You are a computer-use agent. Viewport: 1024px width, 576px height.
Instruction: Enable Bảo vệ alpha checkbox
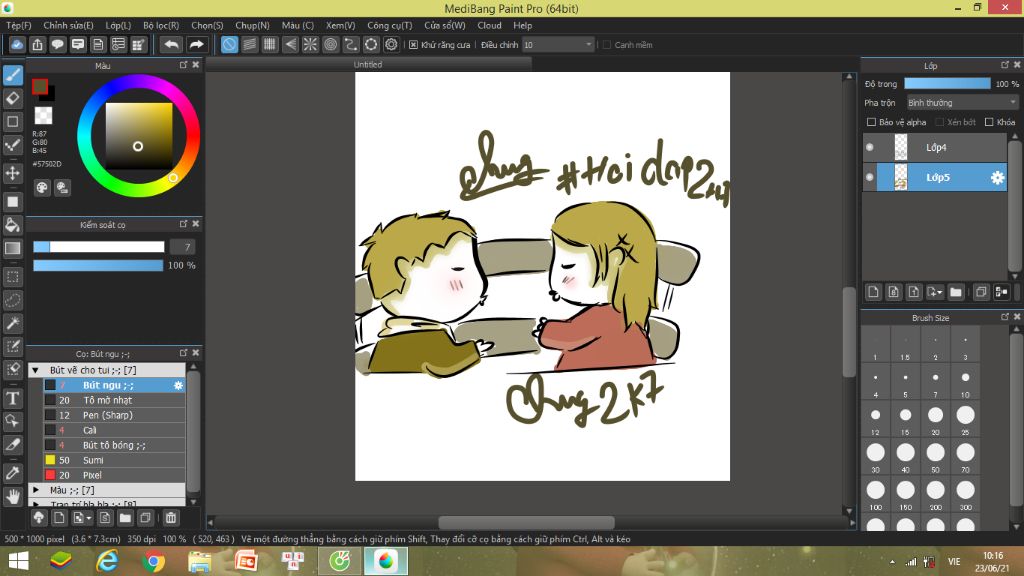[x=871, y=122]
